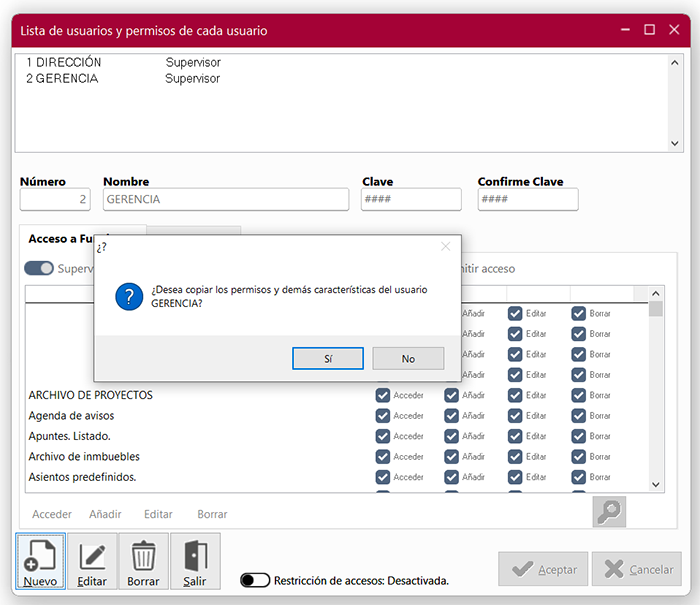
Task: Click the Aceptar checkmark button
Action: pos(543,569)
